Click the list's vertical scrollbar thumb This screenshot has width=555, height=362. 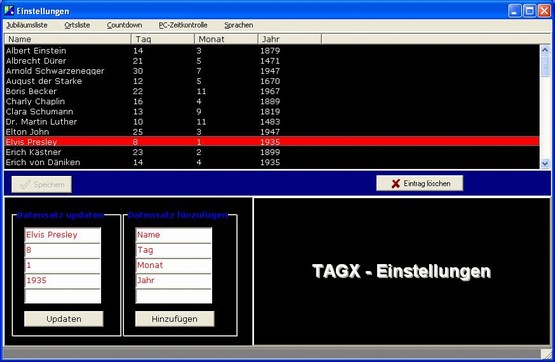[x=545, y=65]
